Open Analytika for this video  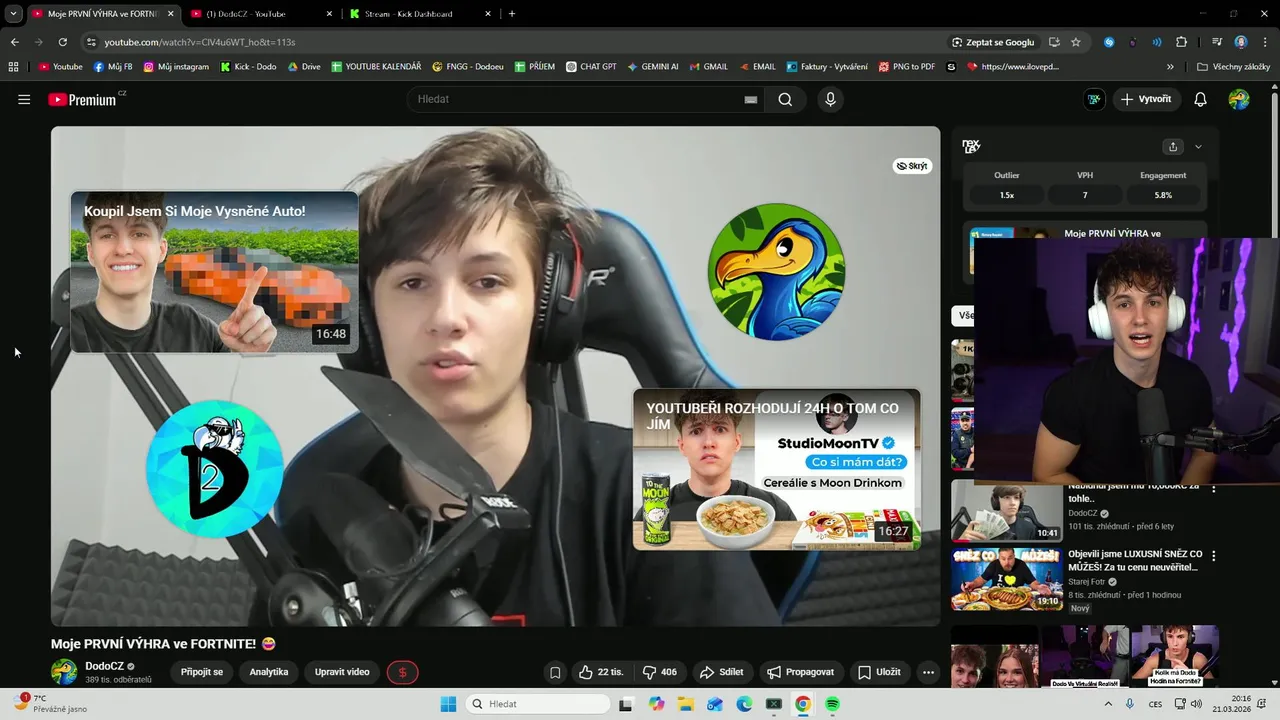(x=269, y=672)
